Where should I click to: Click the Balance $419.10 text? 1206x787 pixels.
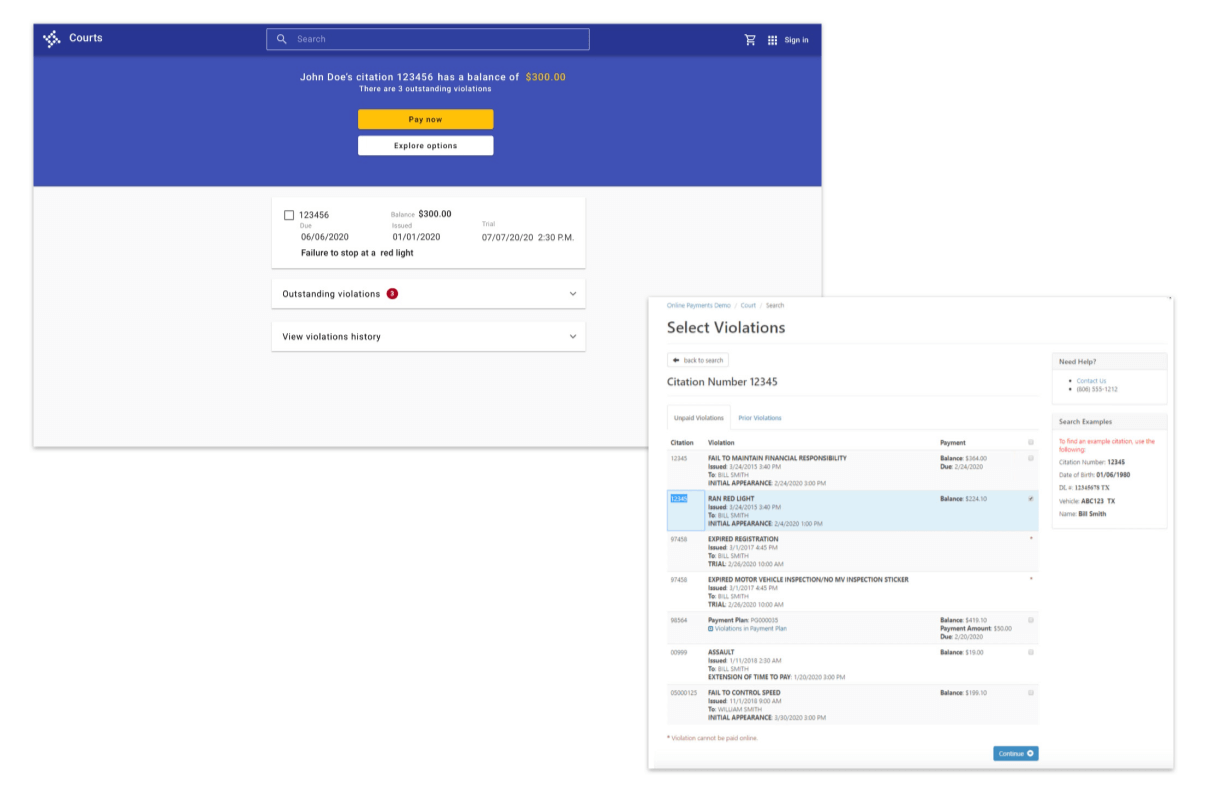(963, 620)
